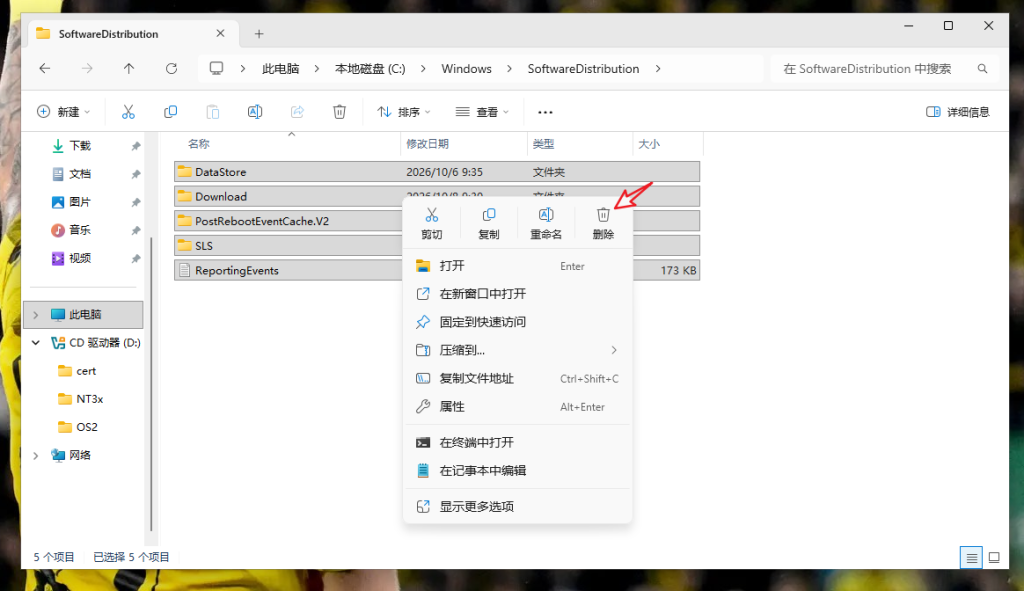1024x591 pixels.
Task: Open the cert folder in the tree
Action: click(x=86, y=371)
